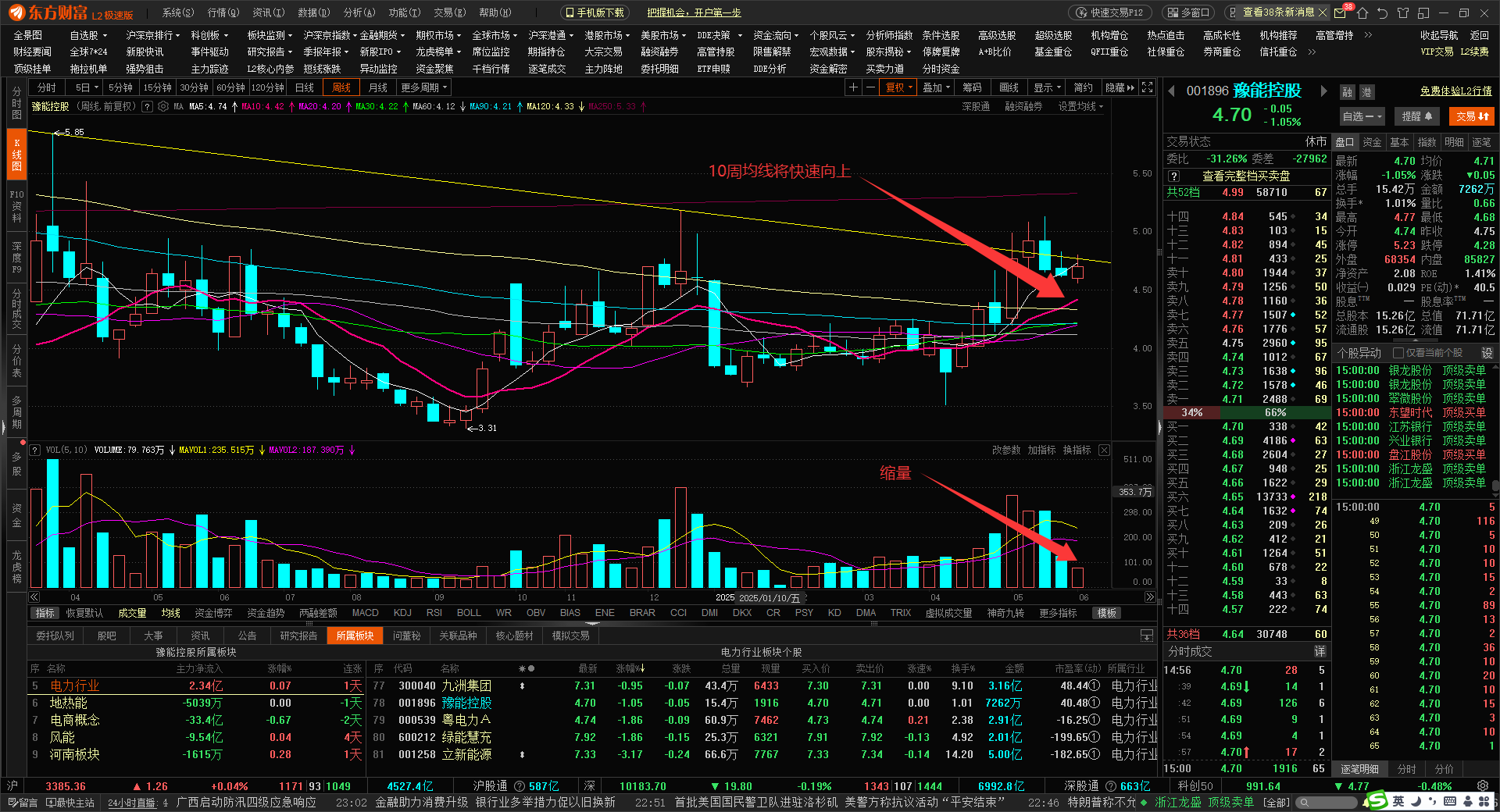Open 显示 display dropdown
This screenshot has width=1500, height=812.
click(1047, 87)
